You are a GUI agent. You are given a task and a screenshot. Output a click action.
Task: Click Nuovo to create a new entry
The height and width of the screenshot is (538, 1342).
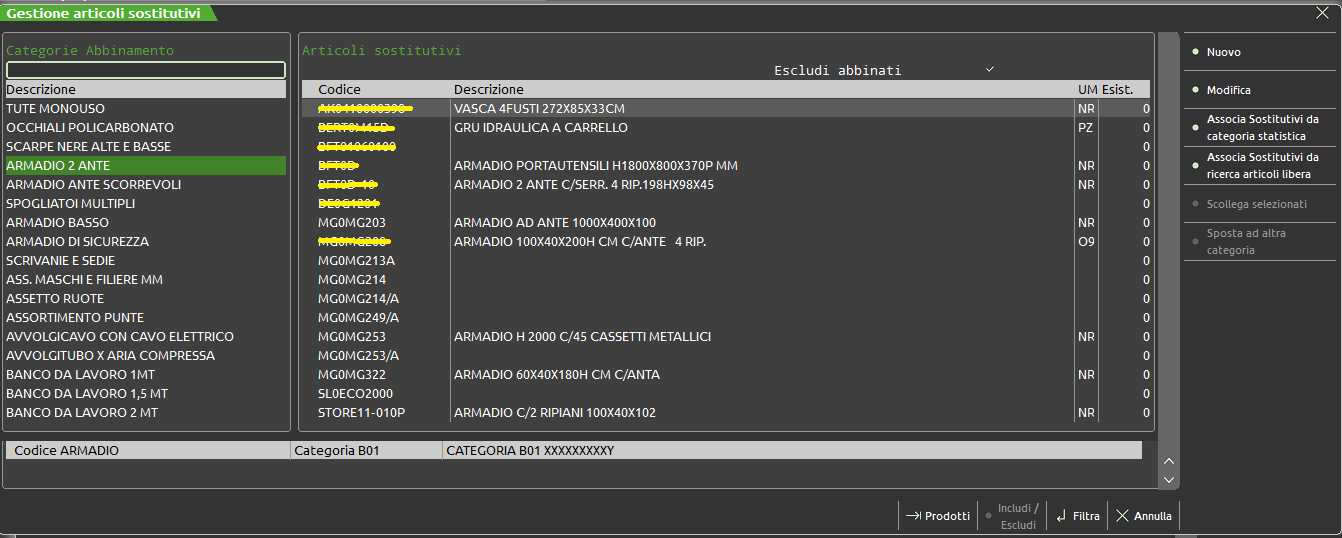click(x=1223, y=52)
